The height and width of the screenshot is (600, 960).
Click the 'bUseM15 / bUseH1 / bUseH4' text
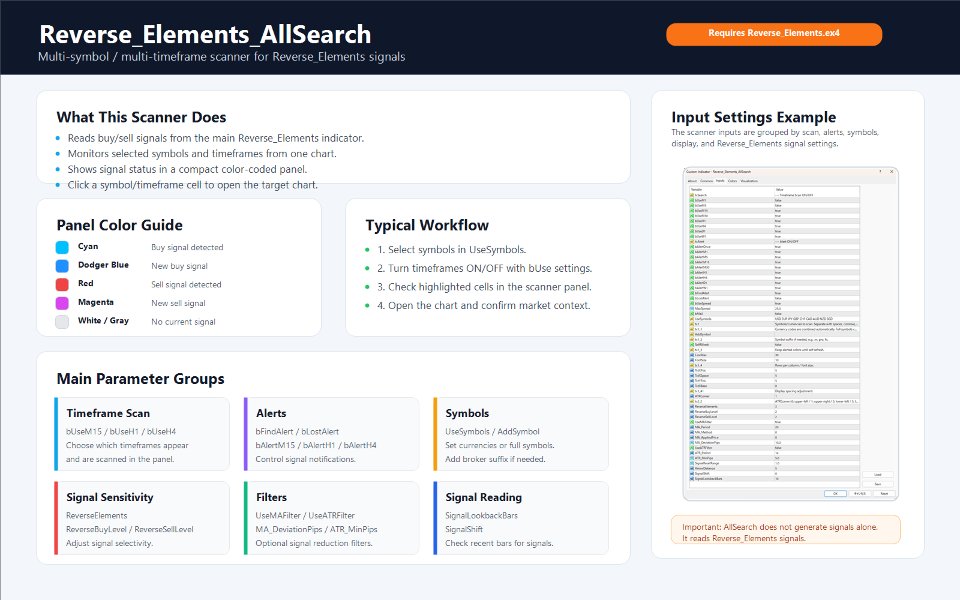(x=121, y=432)
